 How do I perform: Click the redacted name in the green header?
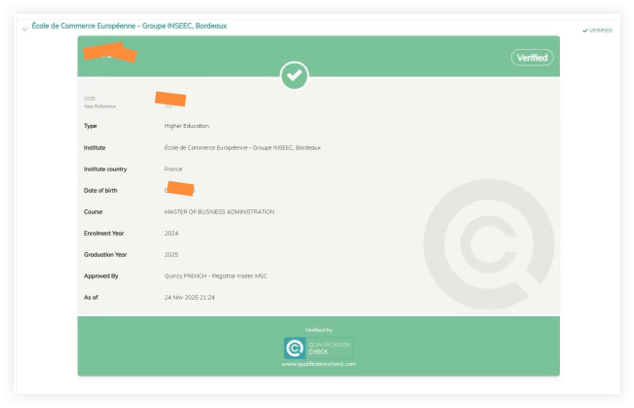(110, 52)
